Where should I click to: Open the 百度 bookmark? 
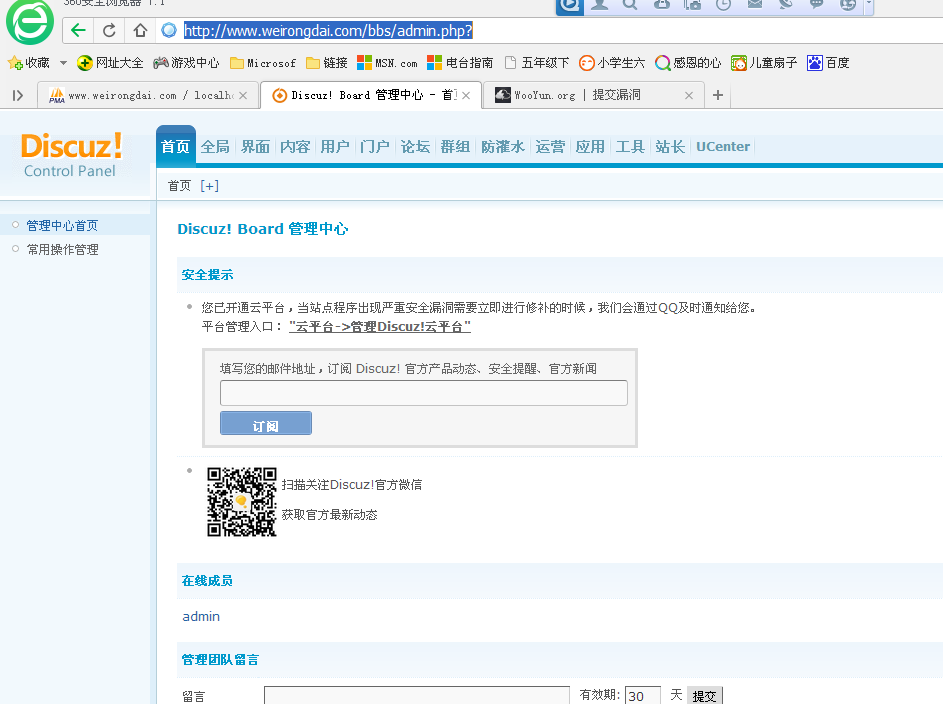click(x=828, y=63)
